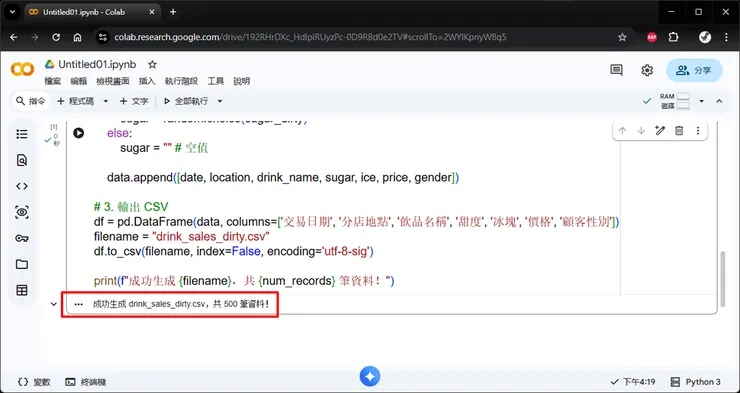Open the find and replace sidebar icon
The image size is (740, 393).
[x=22, y=160]
